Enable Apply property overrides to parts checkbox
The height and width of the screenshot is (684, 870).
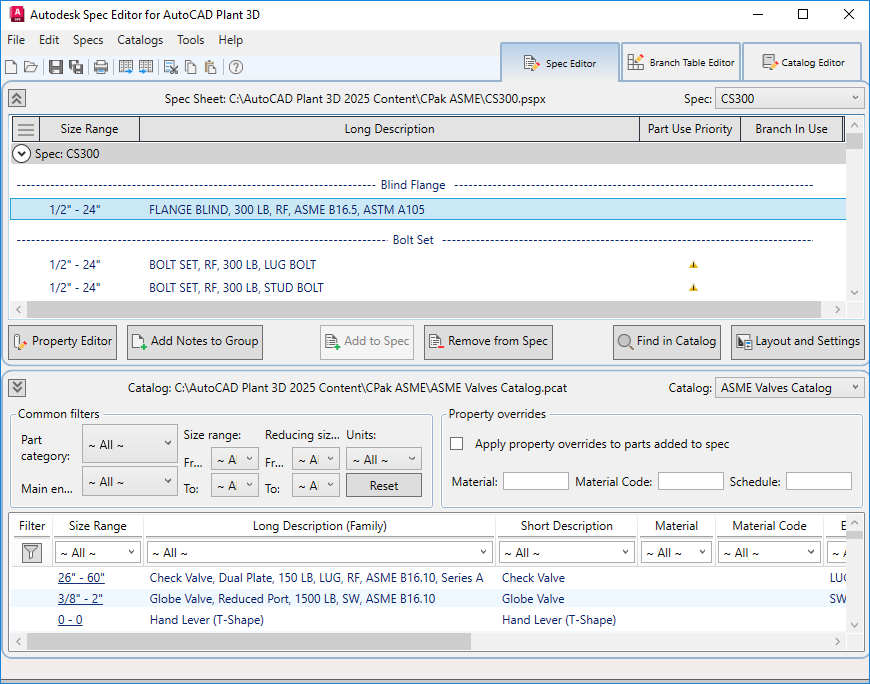[x=457, y=444]
